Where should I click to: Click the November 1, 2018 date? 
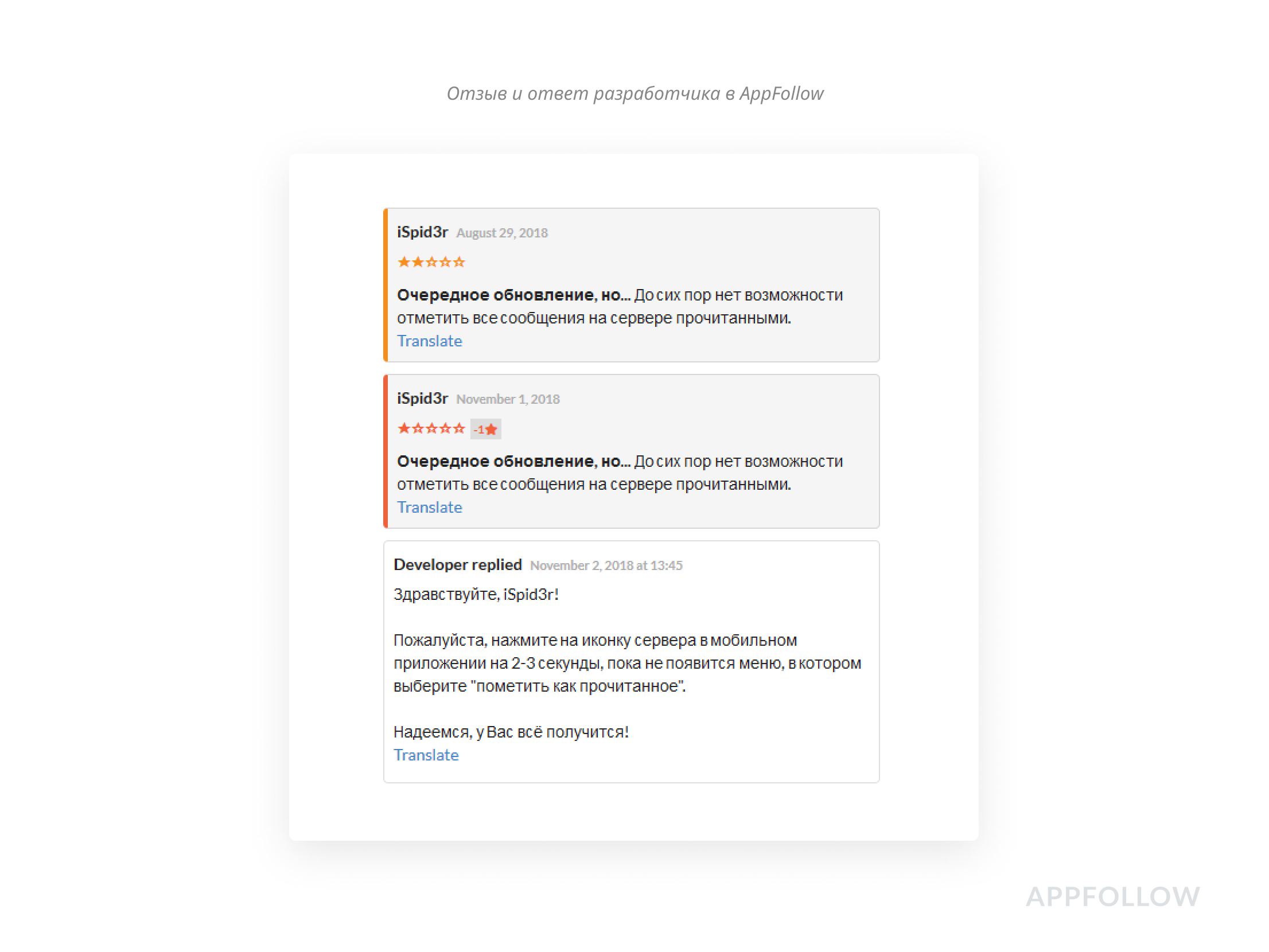tap(508, 399)
